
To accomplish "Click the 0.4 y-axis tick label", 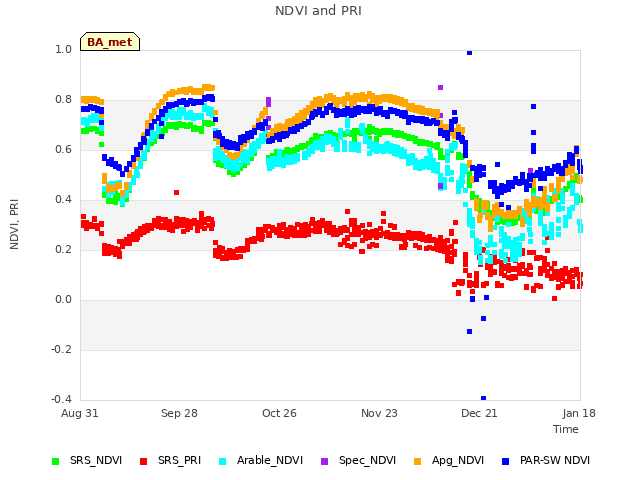I will click(x=63, y=200).
